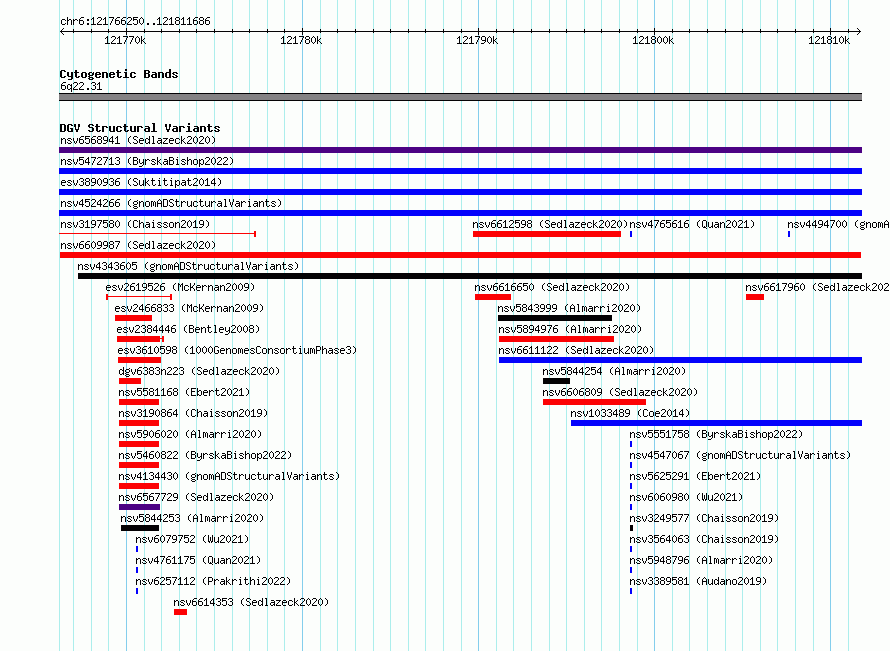Click the DGV Structural Variants track title
This screenshot has width=890, height=651.
pos(140,128)
